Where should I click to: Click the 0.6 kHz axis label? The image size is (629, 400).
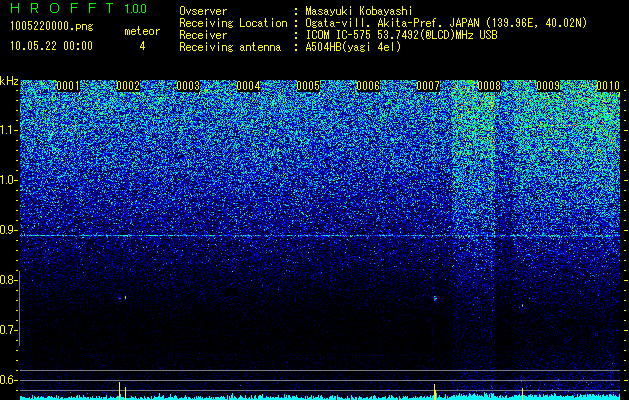(x=9, y=380)
